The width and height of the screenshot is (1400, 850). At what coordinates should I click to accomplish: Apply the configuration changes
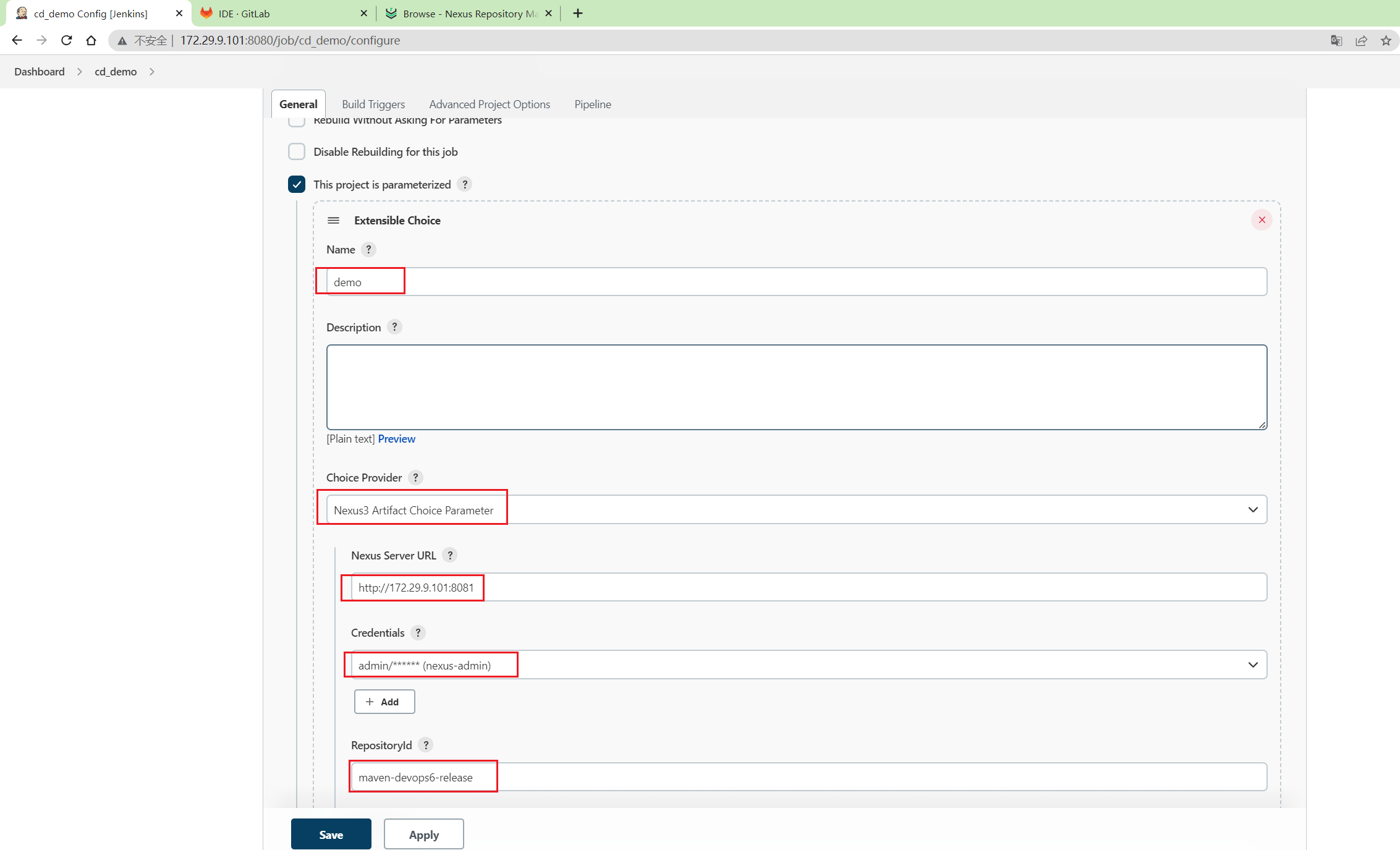tap(424, 834)
